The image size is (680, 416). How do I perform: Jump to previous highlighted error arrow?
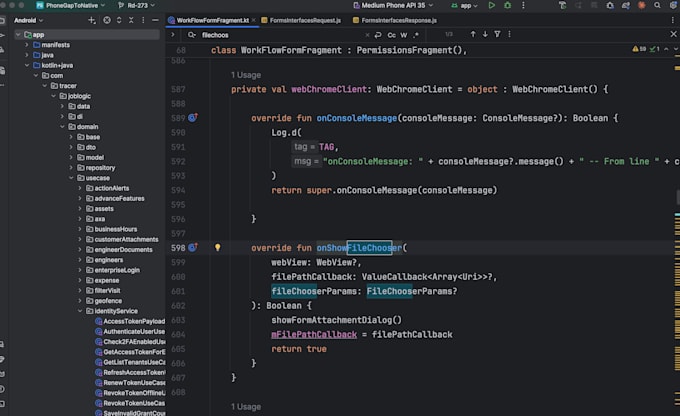(667, 49)
